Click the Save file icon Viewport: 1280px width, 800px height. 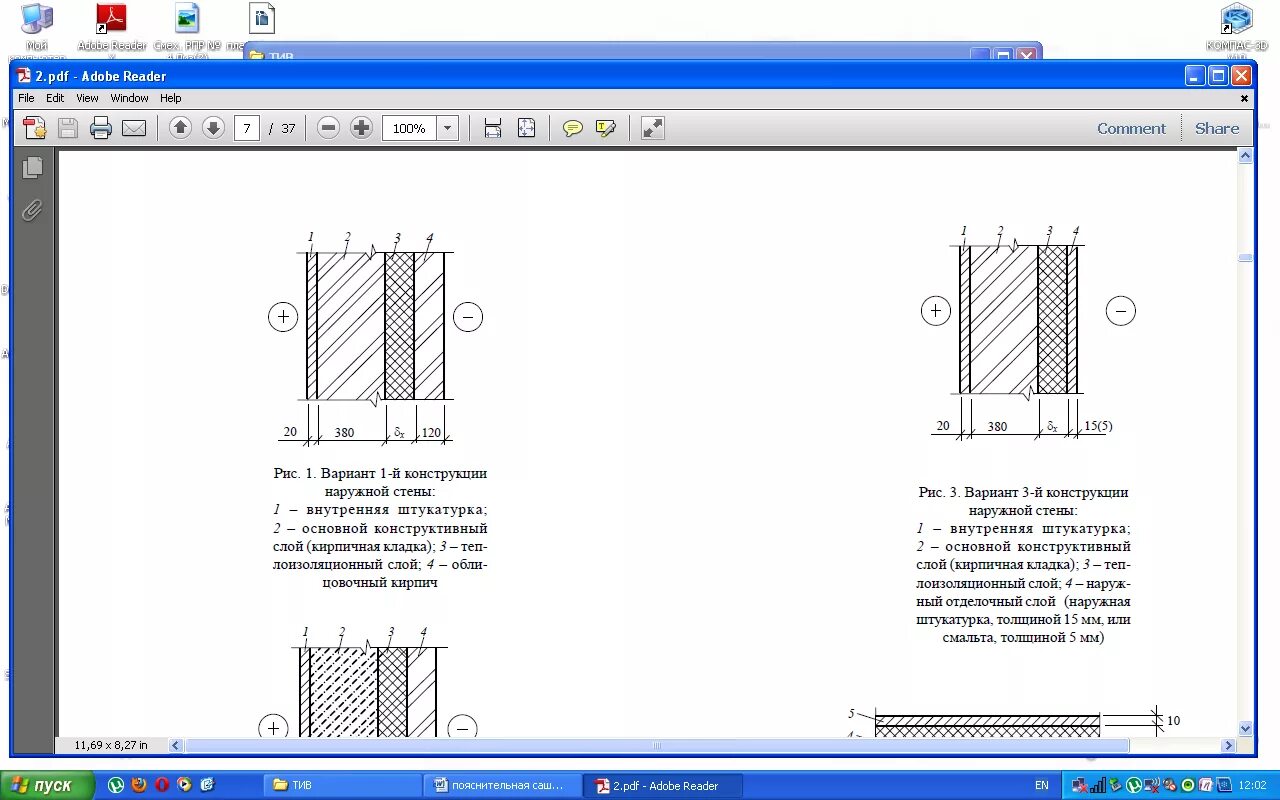(68, 128)
